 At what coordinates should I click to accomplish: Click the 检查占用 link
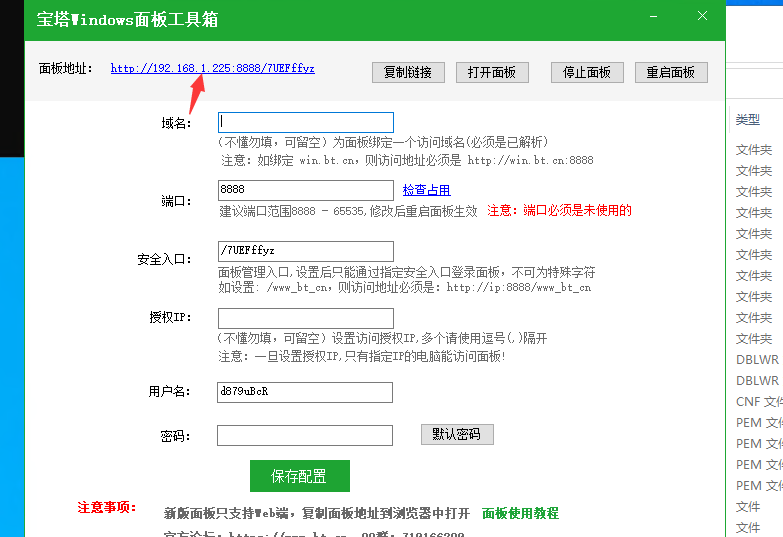tap(426, 190)
